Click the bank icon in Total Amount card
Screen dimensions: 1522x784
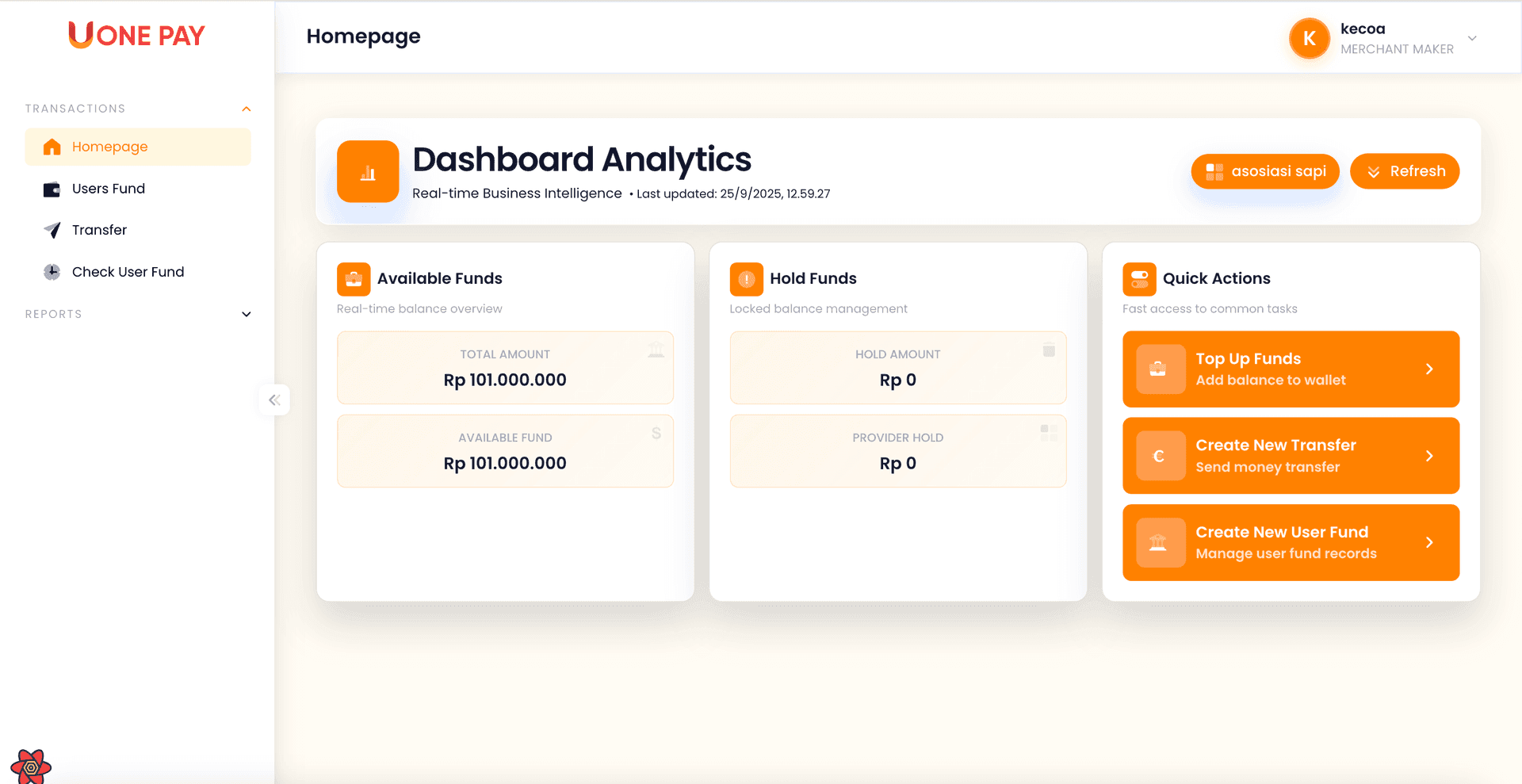point(656,350)
